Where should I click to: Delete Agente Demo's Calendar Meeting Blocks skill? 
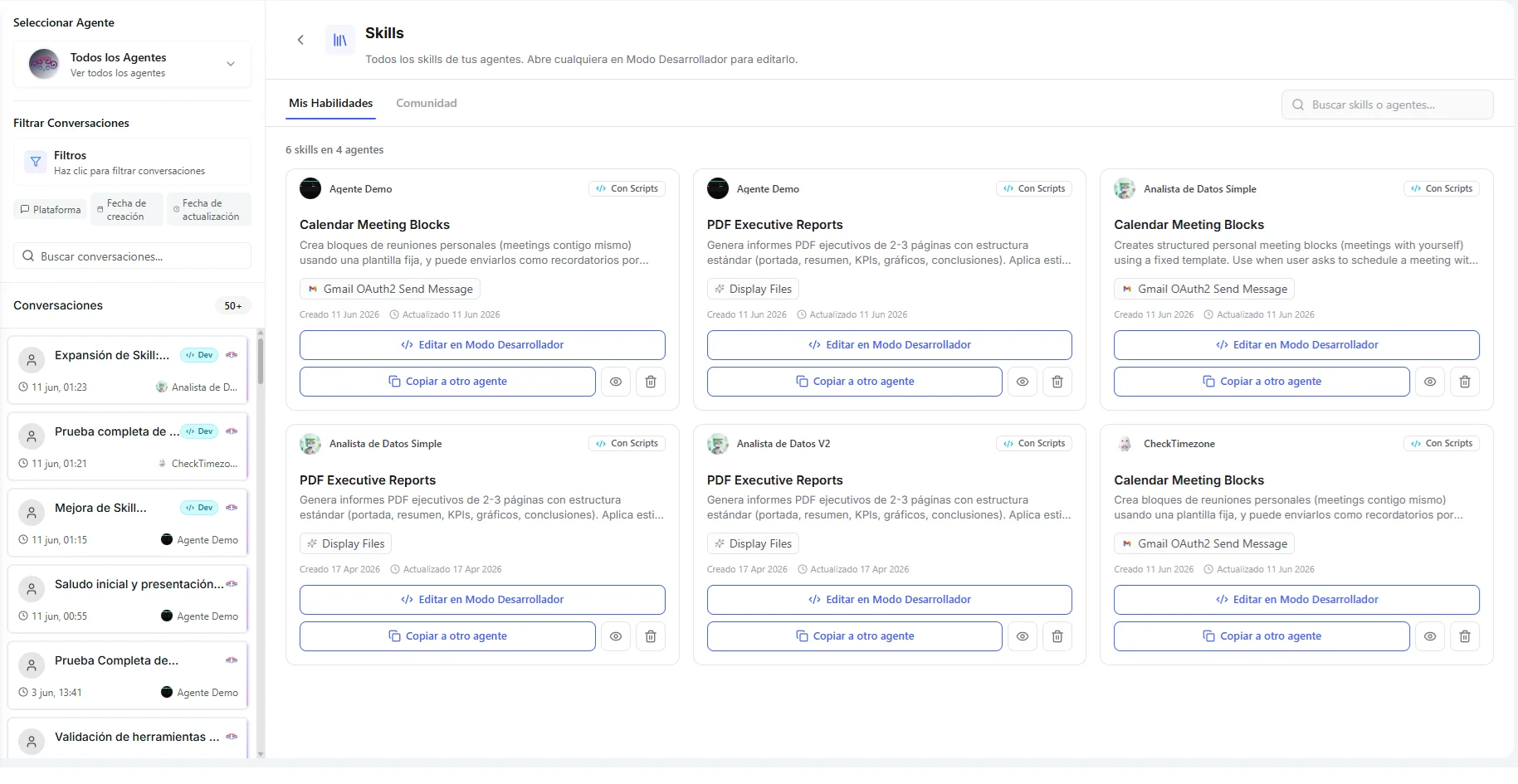651,382
